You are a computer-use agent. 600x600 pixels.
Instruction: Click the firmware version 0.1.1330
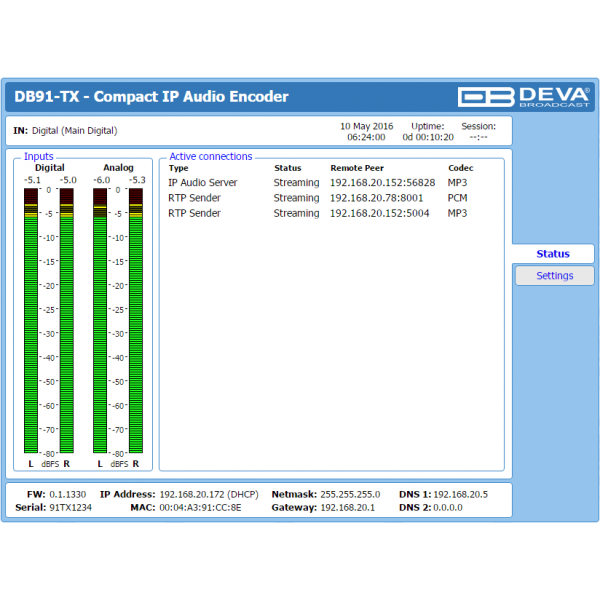(68, 494)
